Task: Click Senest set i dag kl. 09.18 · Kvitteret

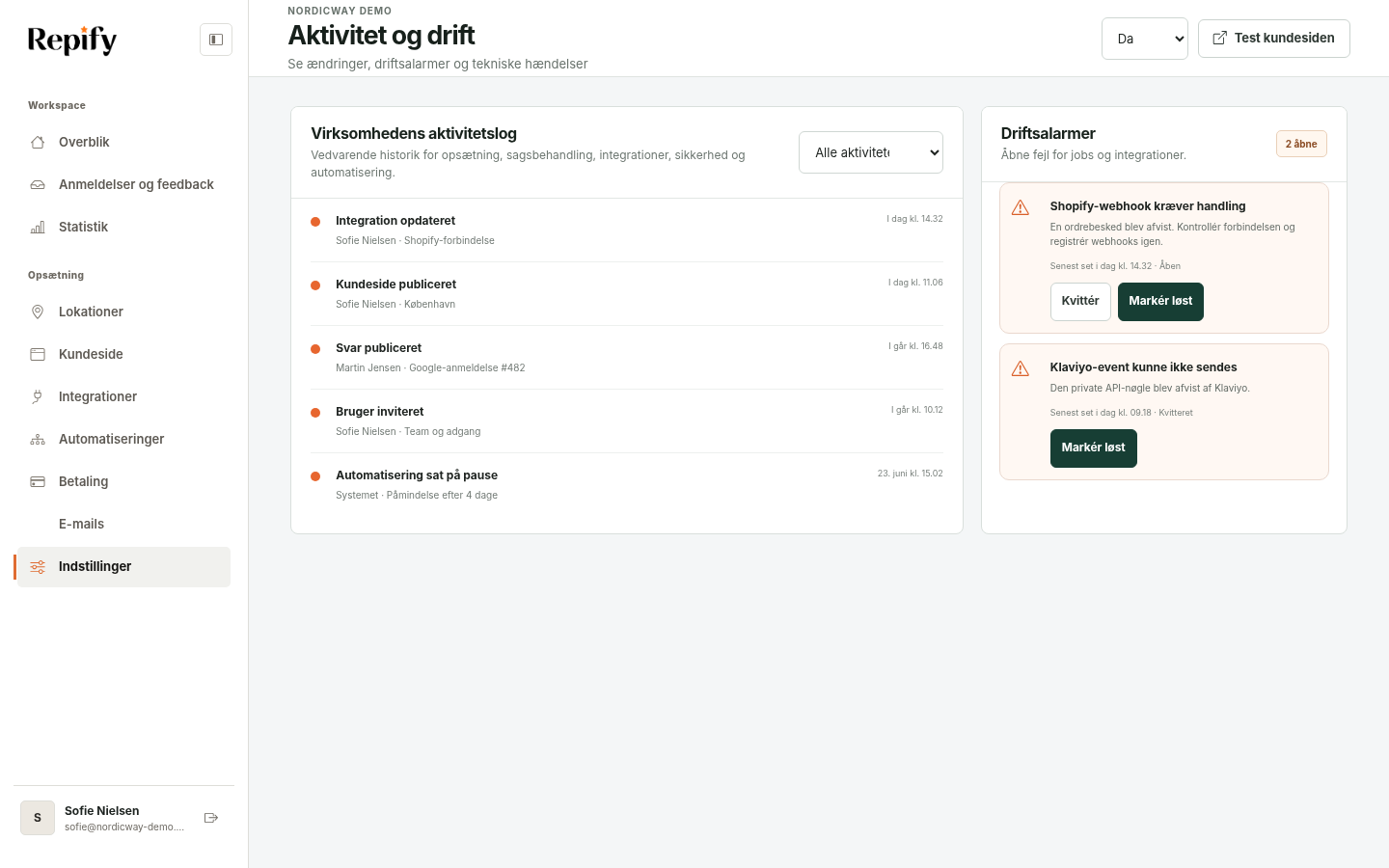Action: (x=1121, y=413)
